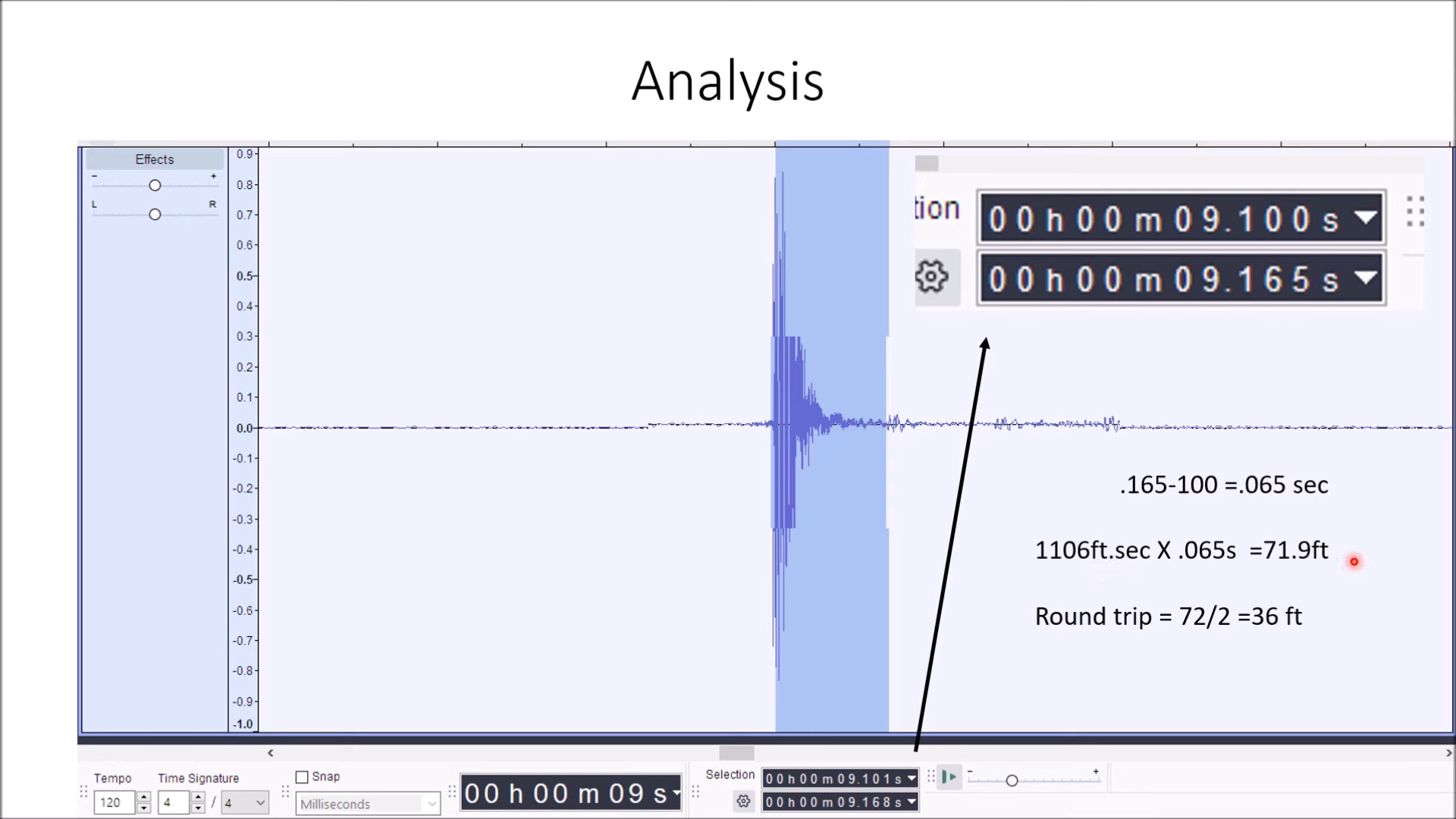This screenshot has width=1456, height=819.
Task: Open selection start time format dropdown
Action: [912, 779]
